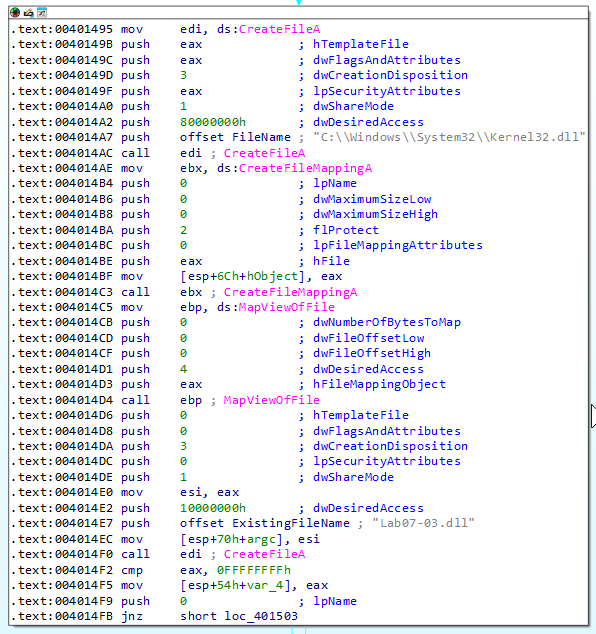Screen dimensions: 596x634
Task: Click the "Lab07-03.dll" string comment
Action: coord(423,523)
